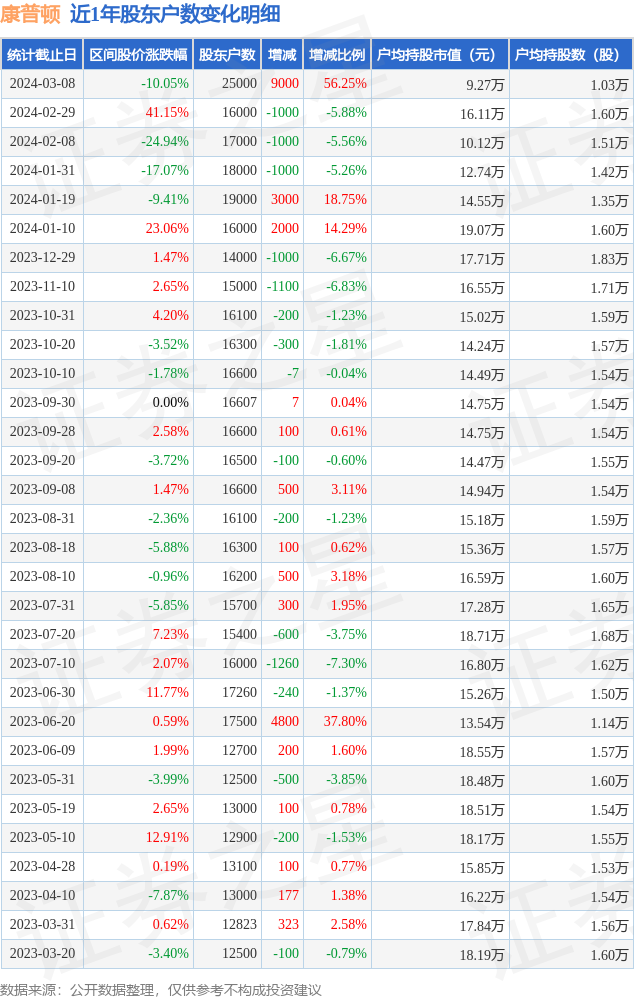The width and height of the screenshot is (634, 999).
Task: Click the 2023-03-20 date cell
Action: (x=42, y=954)
